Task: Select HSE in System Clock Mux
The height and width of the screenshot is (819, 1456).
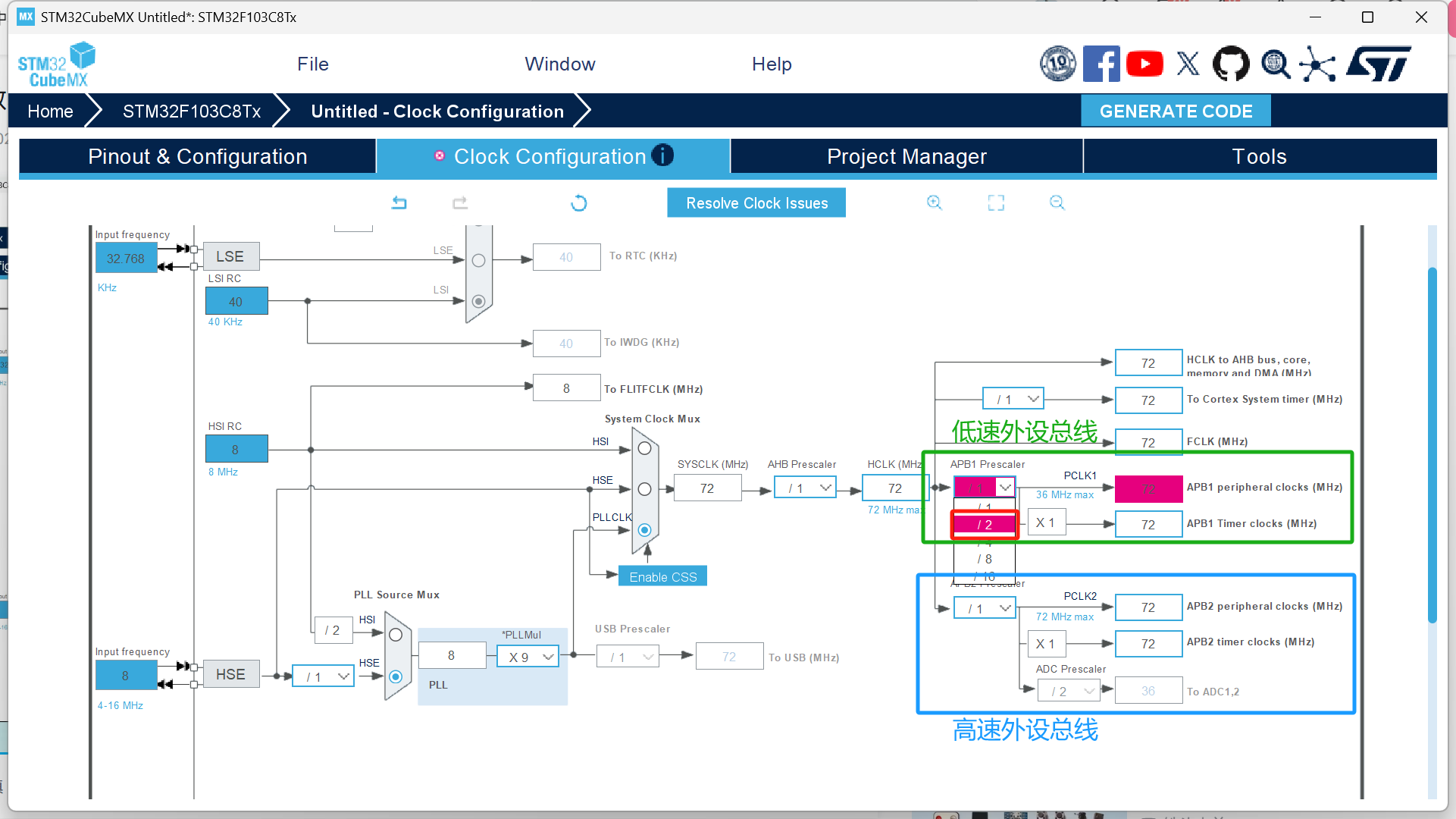Action: click(644, 489)
